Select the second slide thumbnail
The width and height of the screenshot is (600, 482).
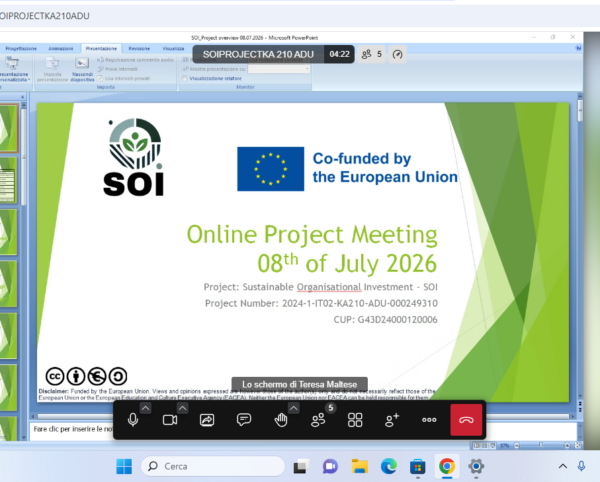(x=8, y=180)
